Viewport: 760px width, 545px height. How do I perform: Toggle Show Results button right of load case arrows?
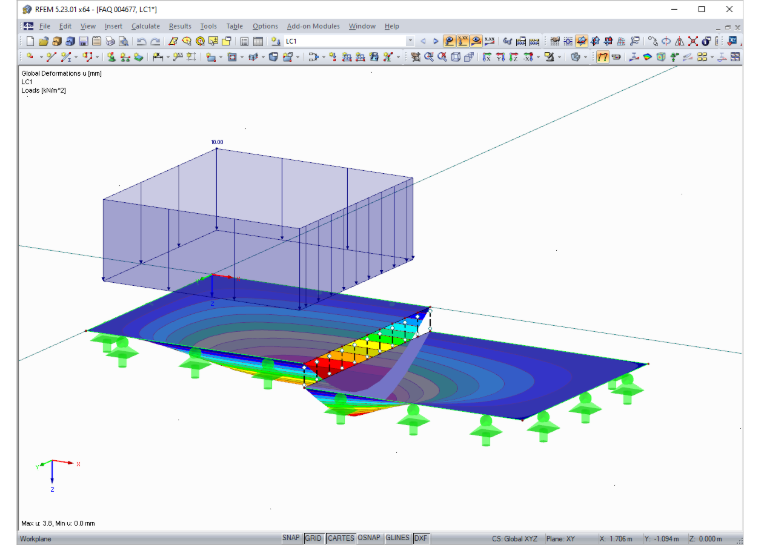pos(449,41)
